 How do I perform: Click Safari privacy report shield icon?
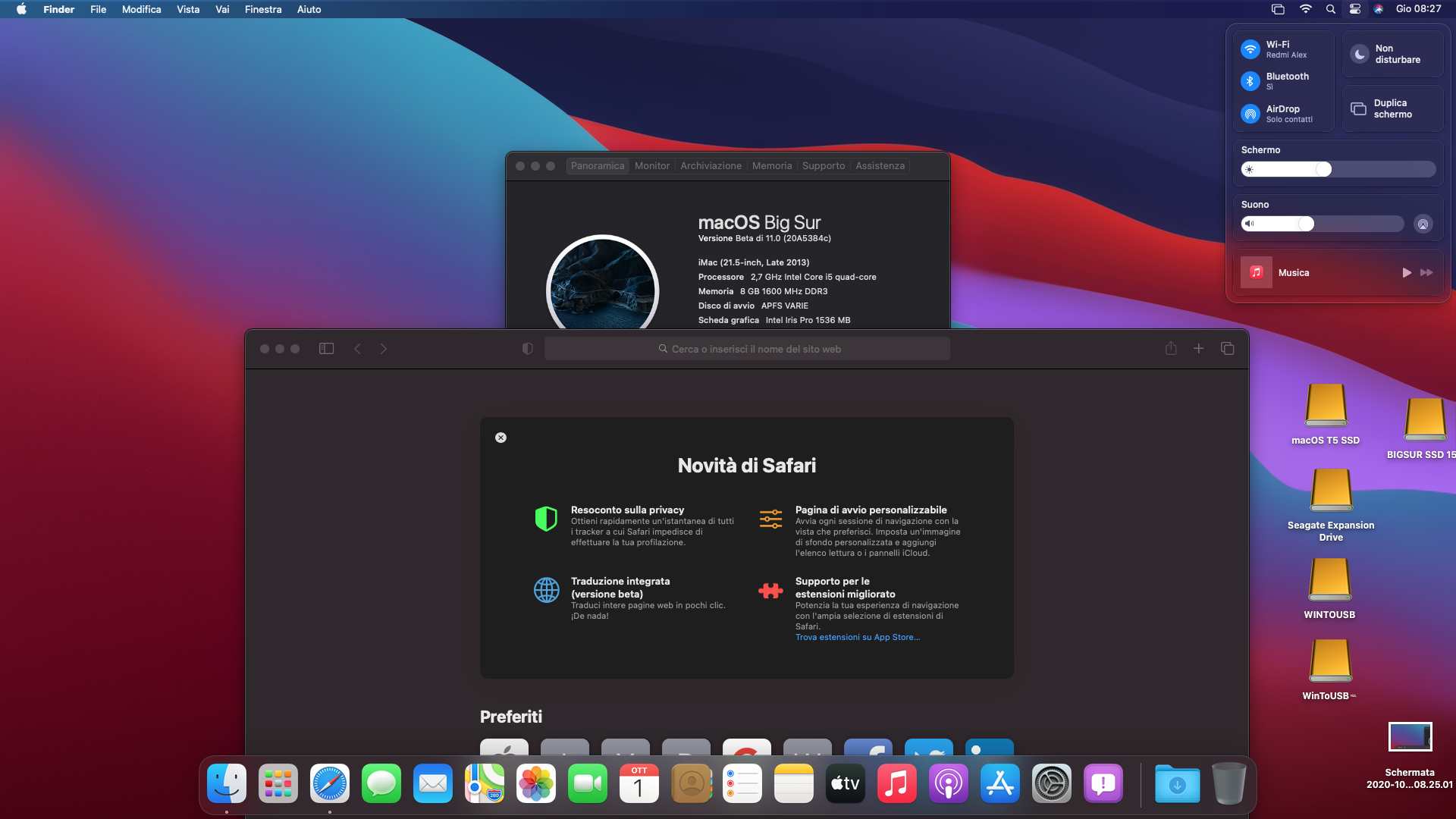tap(528, 349)
